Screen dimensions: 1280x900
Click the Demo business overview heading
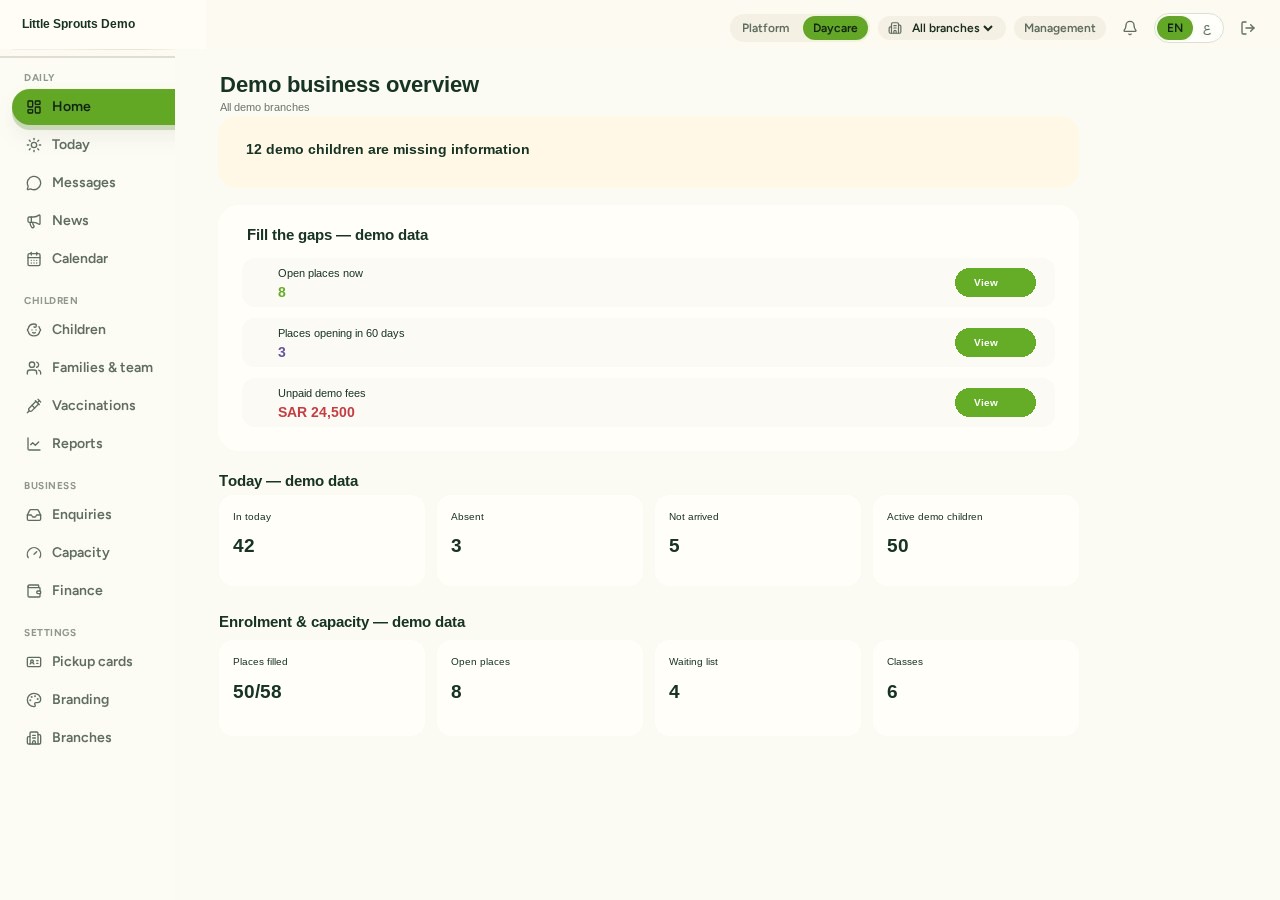[x=349, y=85]
